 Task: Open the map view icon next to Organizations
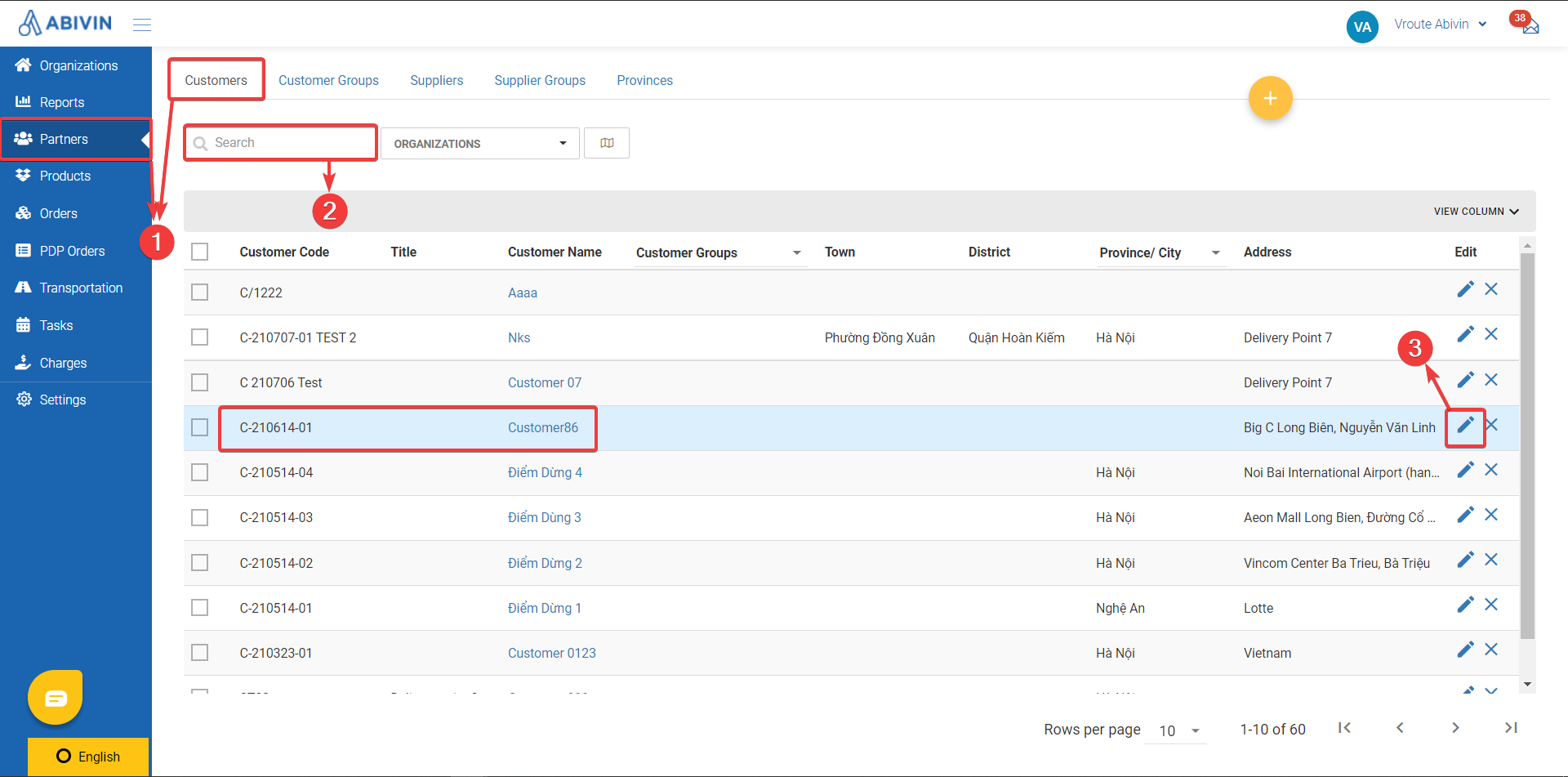click(607, 143)
